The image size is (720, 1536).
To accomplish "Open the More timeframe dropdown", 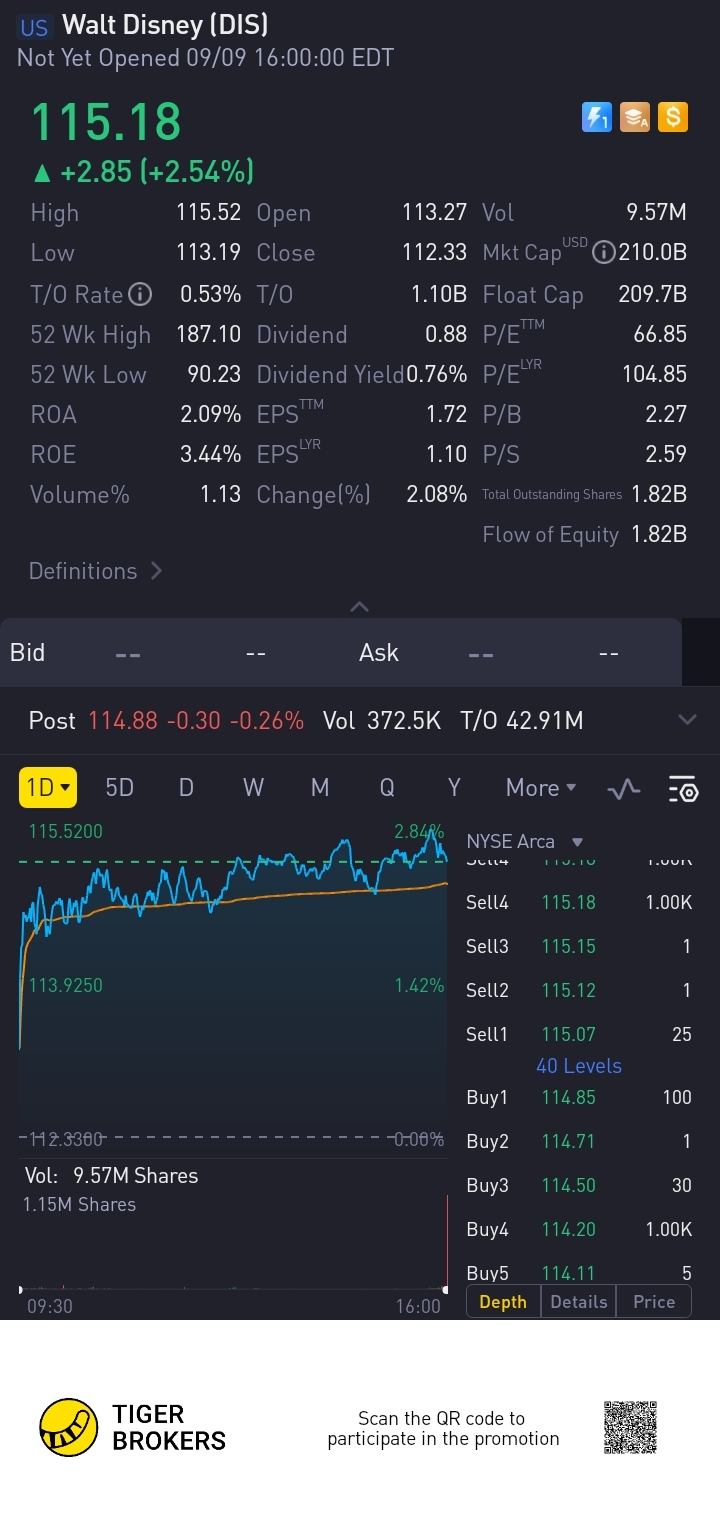I will coord(541,788).
